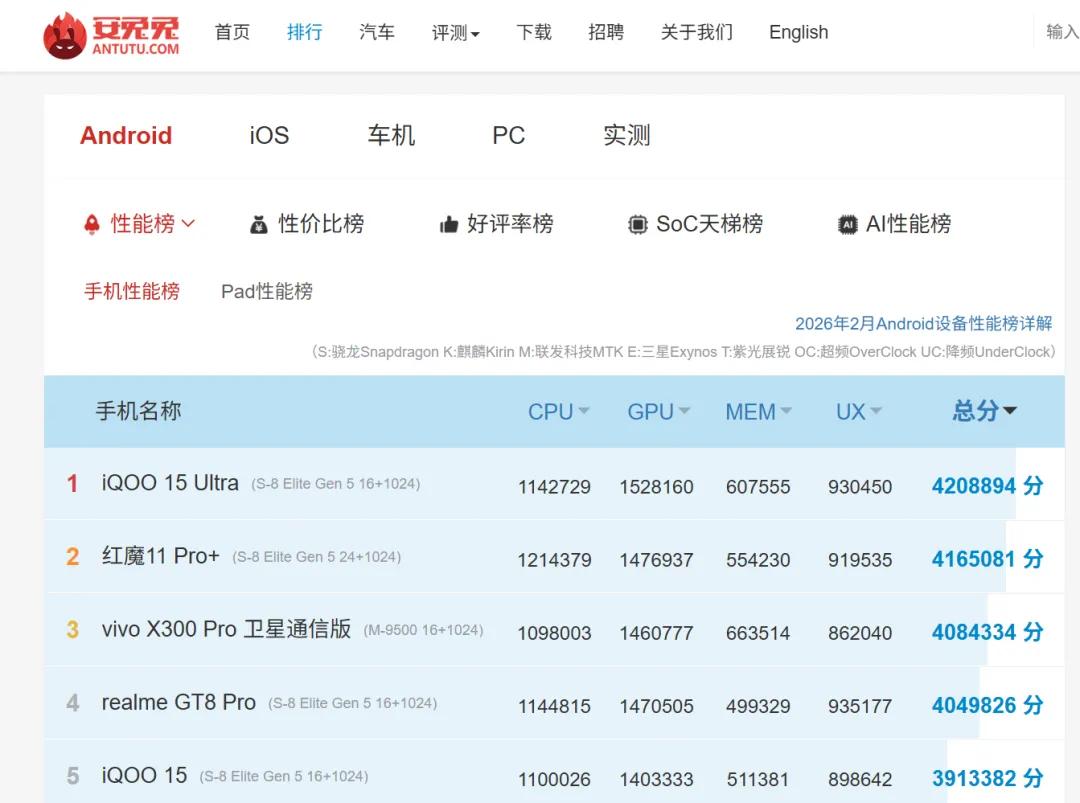Sort table by 总分 total score
1080x803 pixels.
point(984,411)
